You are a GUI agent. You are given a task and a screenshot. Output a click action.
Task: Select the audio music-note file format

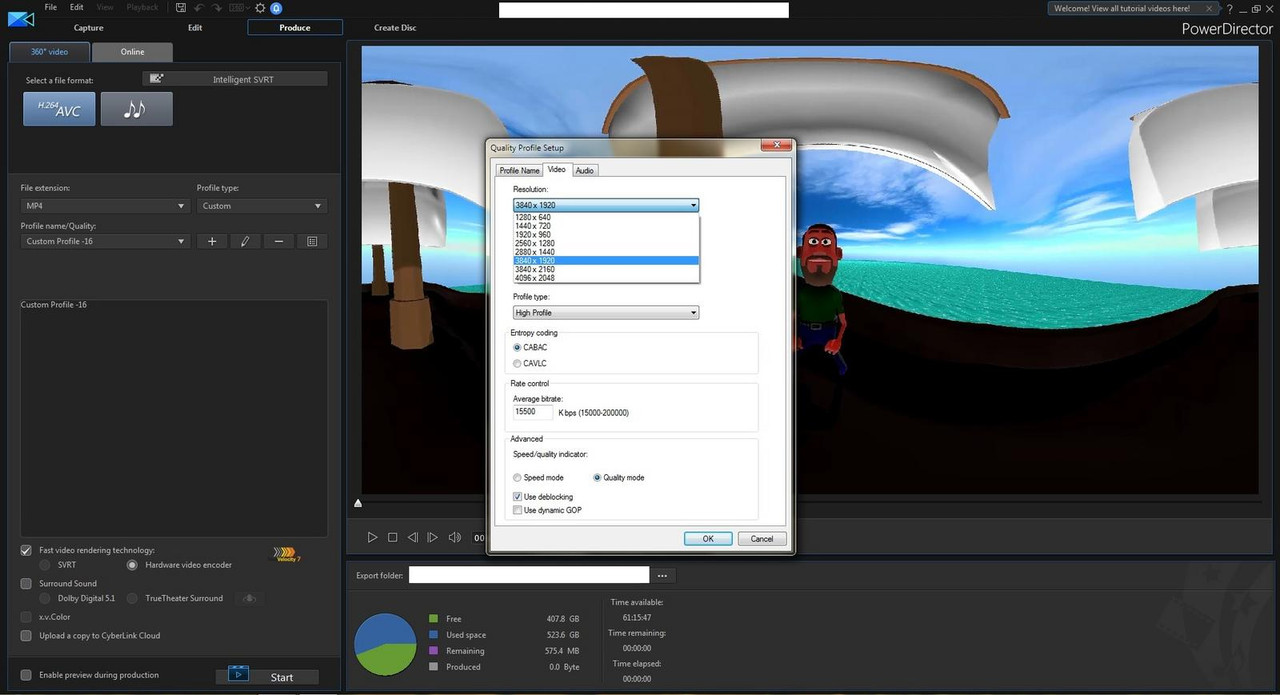coord(136,109)
